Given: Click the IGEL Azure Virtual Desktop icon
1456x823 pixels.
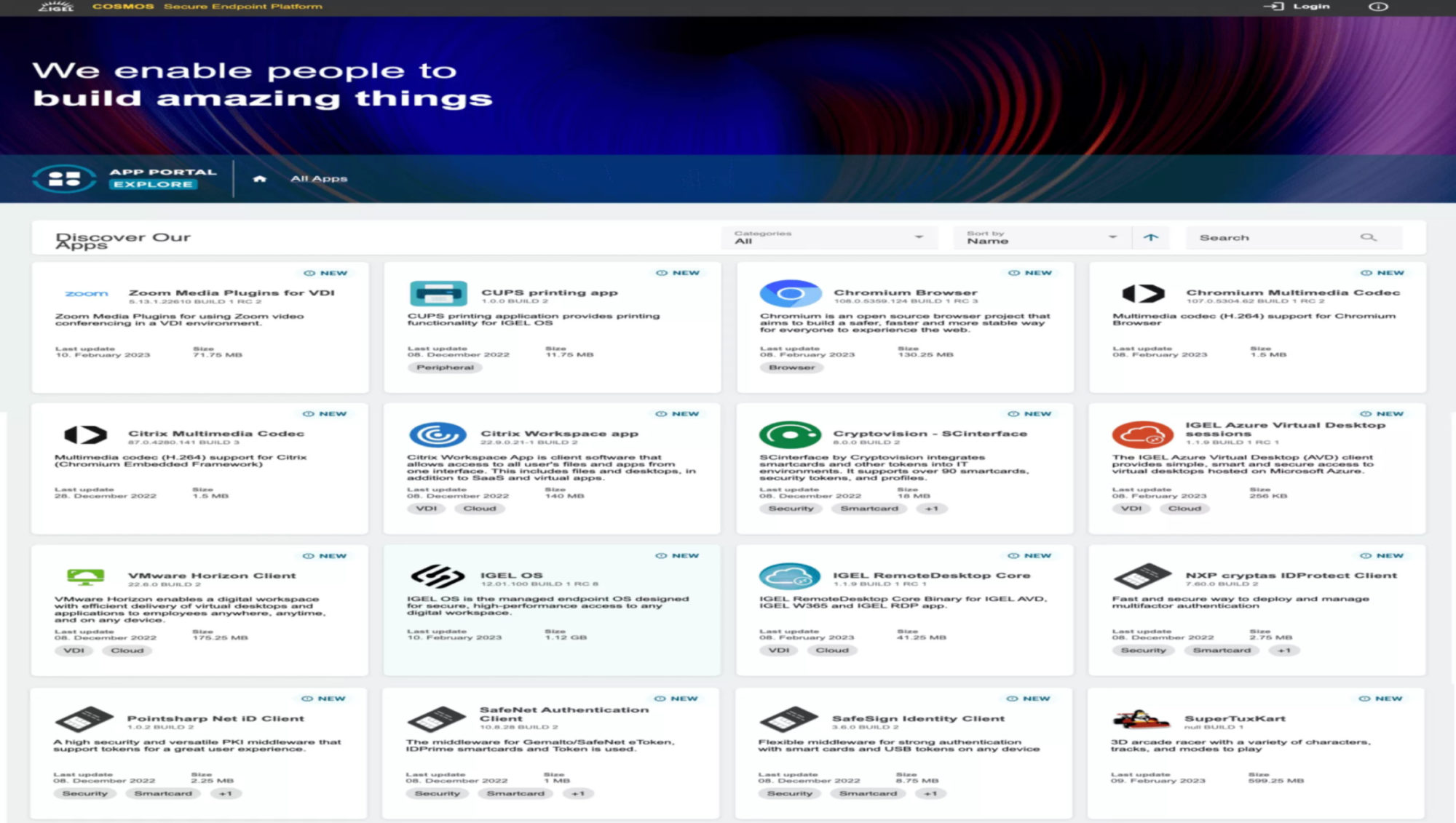Looking at the screenshot, I should 1142,435.
